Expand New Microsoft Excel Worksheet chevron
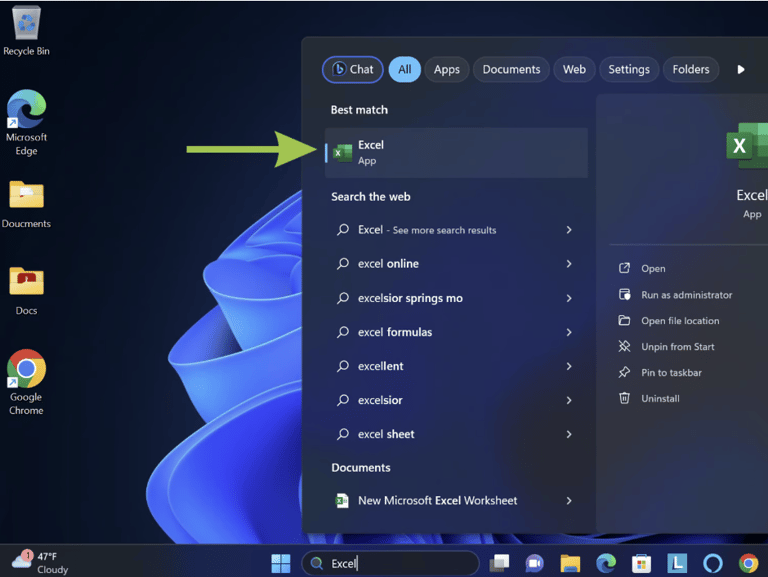The image size is (768, 577). [569, 501]
